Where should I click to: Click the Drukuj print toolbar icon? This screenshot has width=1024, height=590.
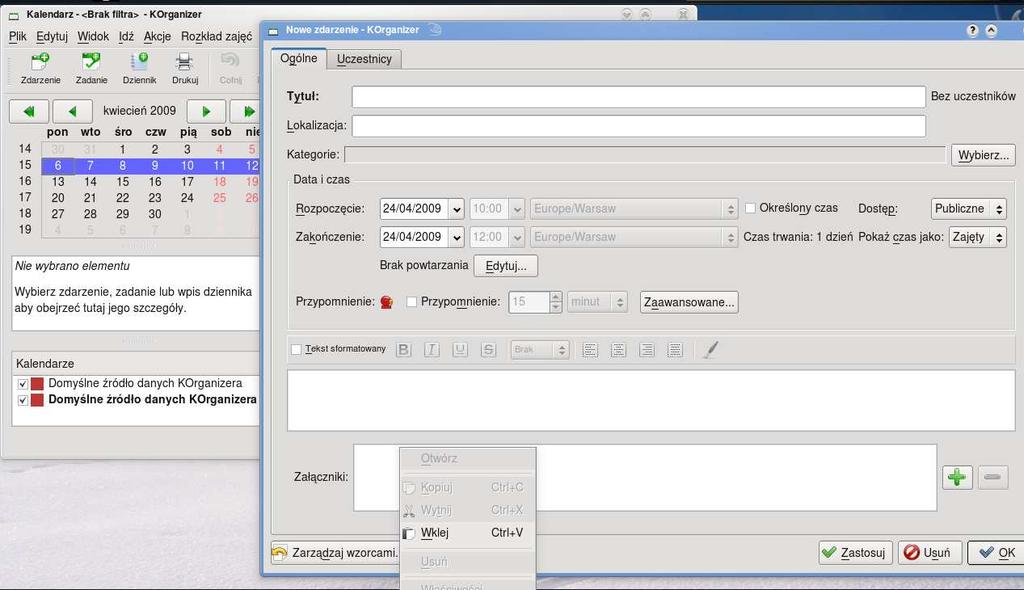(x=185, y=69)
